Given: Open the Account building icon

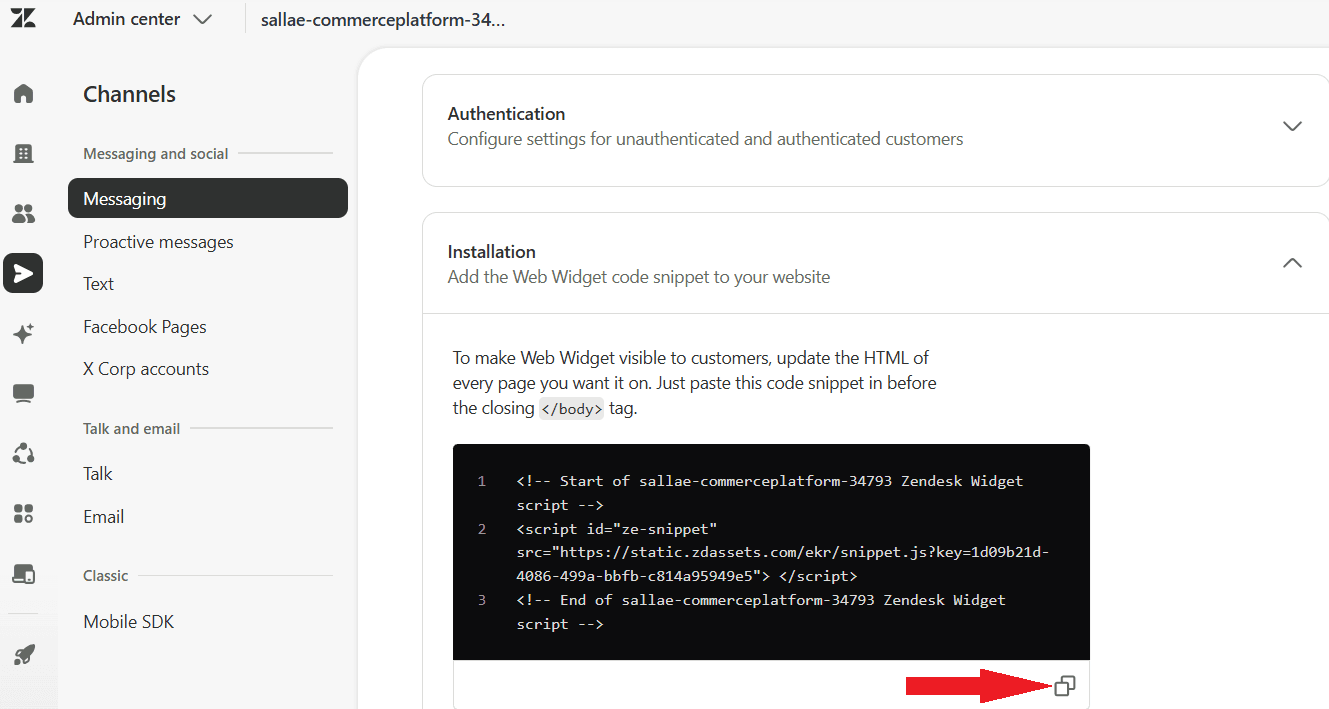Looking at the screenshot, I should pos(23,153).
